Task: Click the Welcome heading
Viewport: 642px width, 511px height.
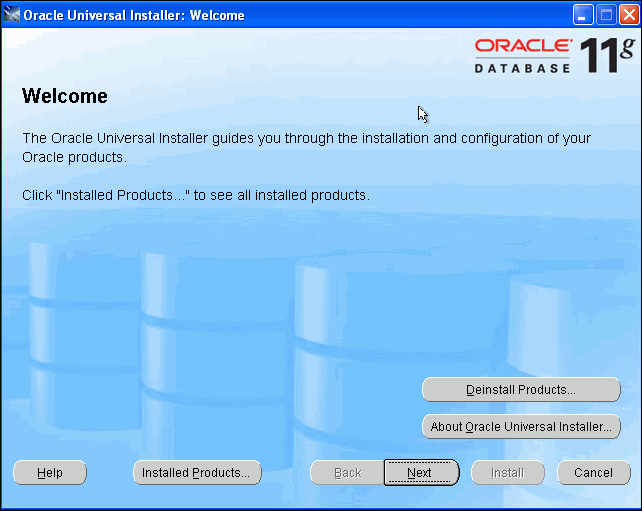Action: coord(65,97)
